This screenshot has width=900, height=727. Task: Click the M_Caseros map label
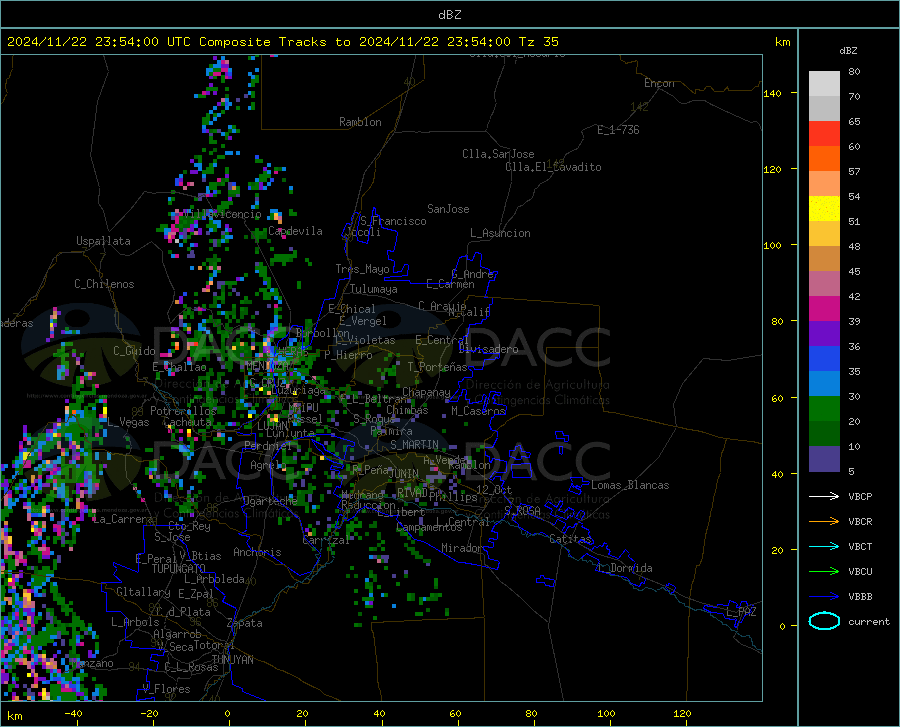[478, 411]
